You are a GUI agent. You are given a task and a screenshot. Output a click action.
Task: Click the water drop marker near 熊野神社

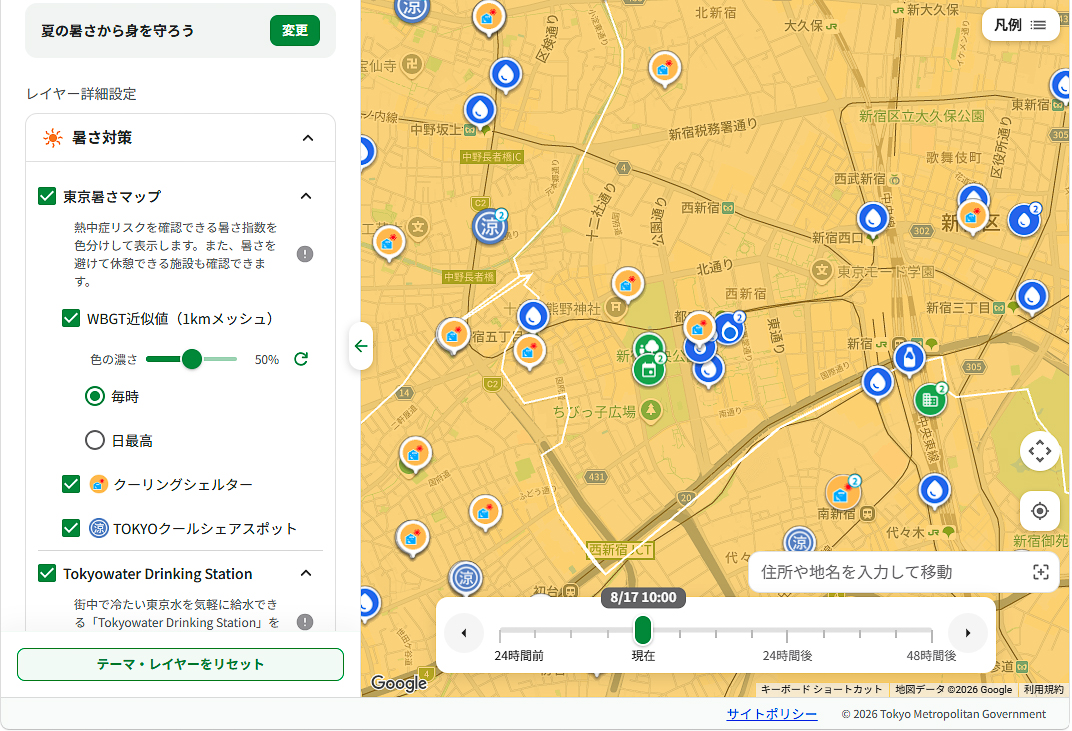point(533,316)
